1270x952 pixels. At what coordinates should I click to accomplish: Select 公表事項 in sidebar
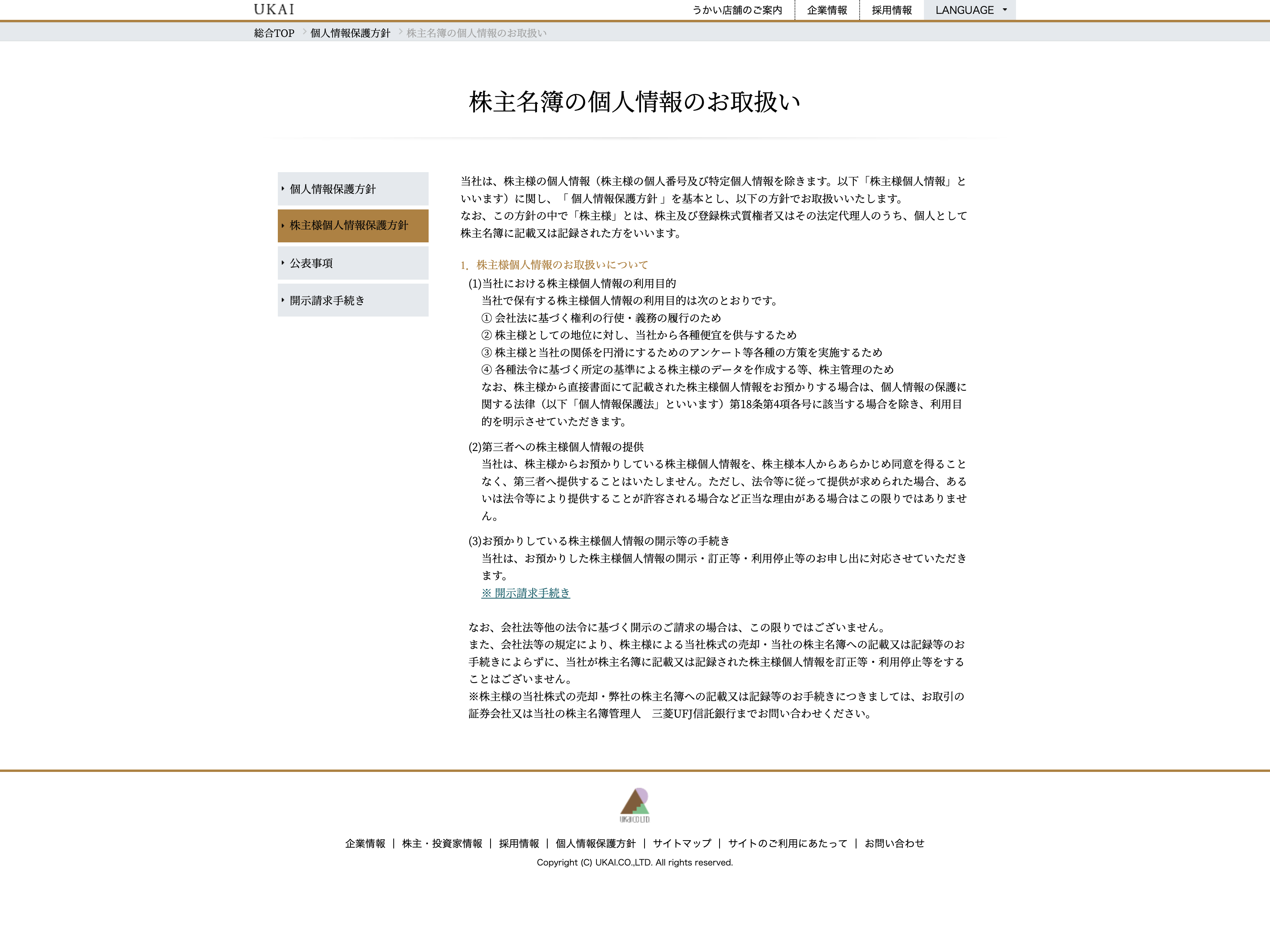click(352, 263)
